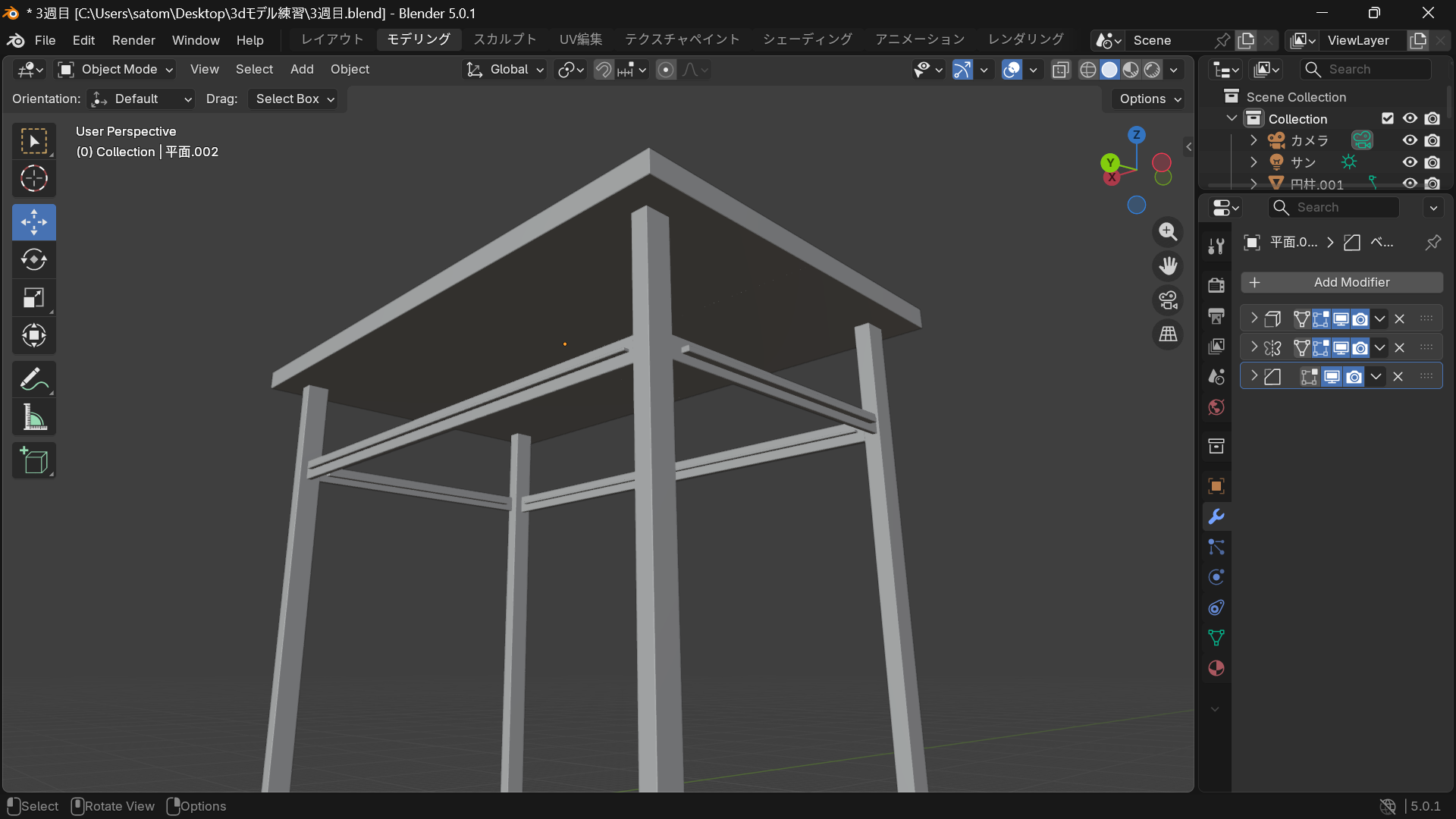Toggle camera view in viewport
Viewport: 1456px width, 819px height.
point(1168,300)
